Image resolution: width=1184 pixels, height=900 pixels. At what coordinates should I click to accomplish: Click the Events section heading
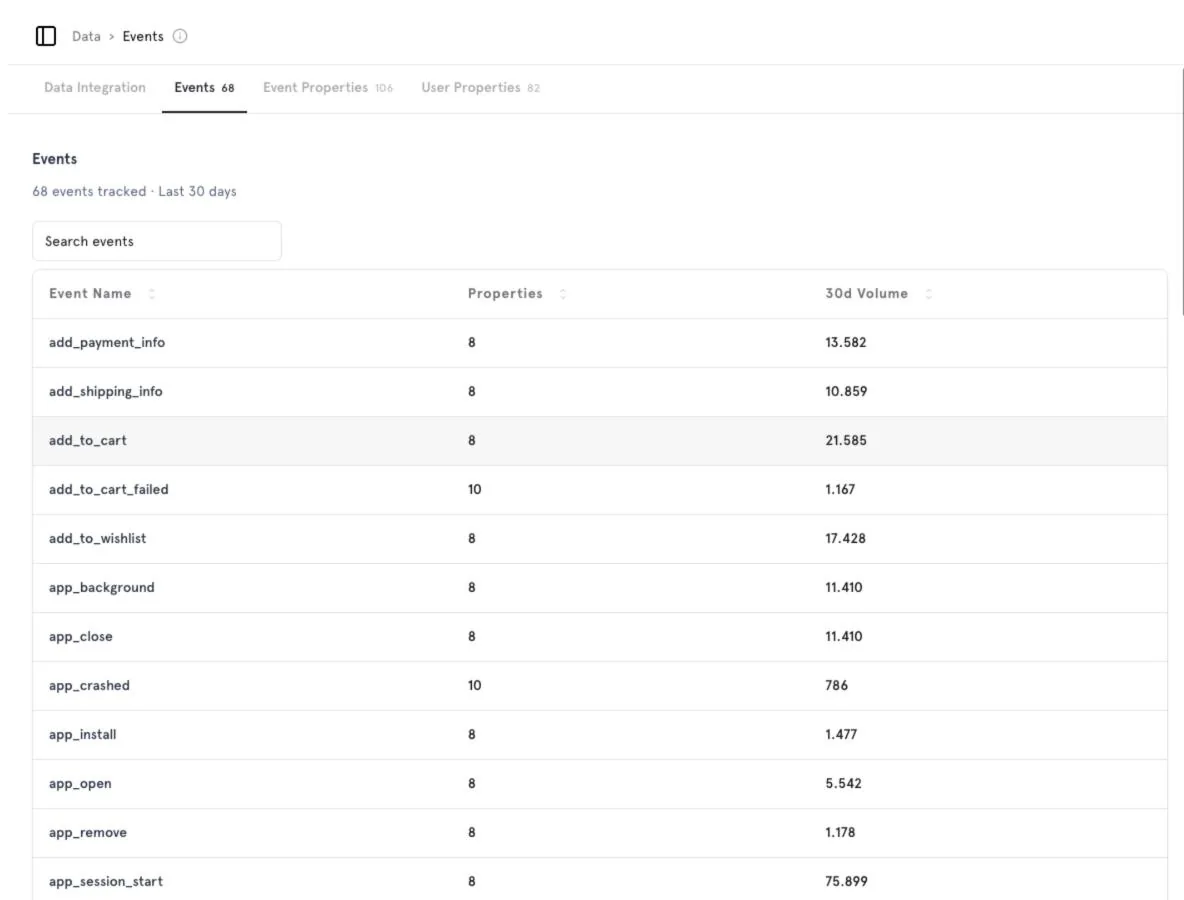pyautogui.click(x=54, y=159)
